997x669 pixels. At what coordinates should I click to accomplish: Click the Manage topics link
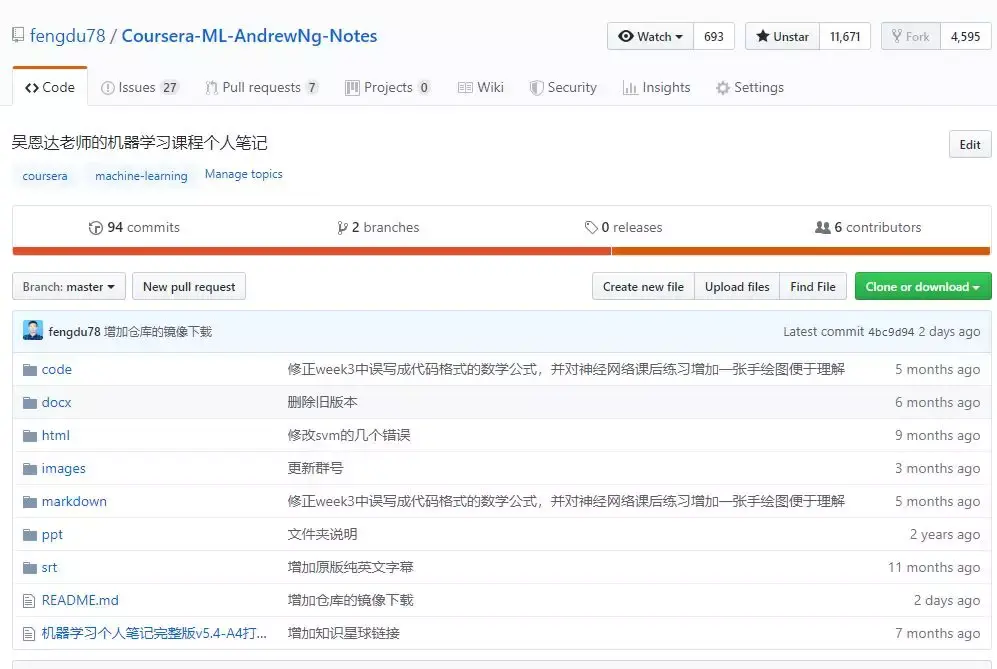click(244, 174)
